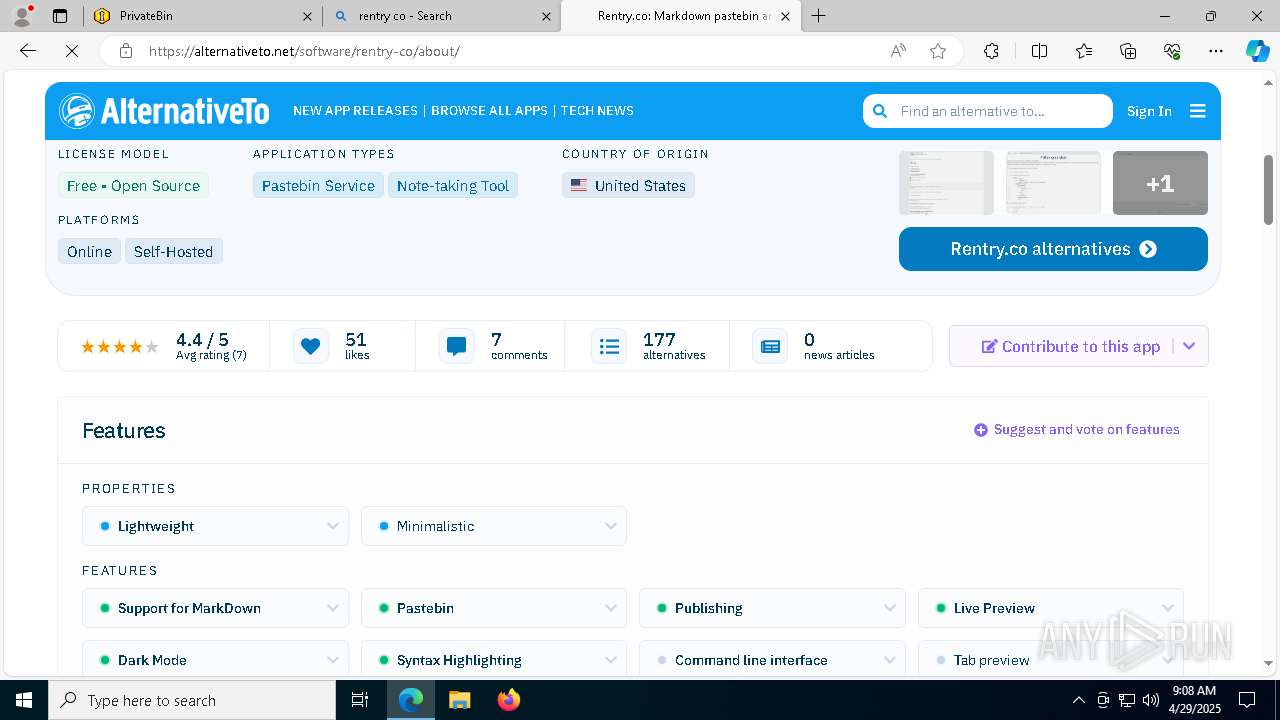Expand the Publishing feature
Viewport: 1280px width, 720px height.
pyautogui.click(x=772, y=608)
